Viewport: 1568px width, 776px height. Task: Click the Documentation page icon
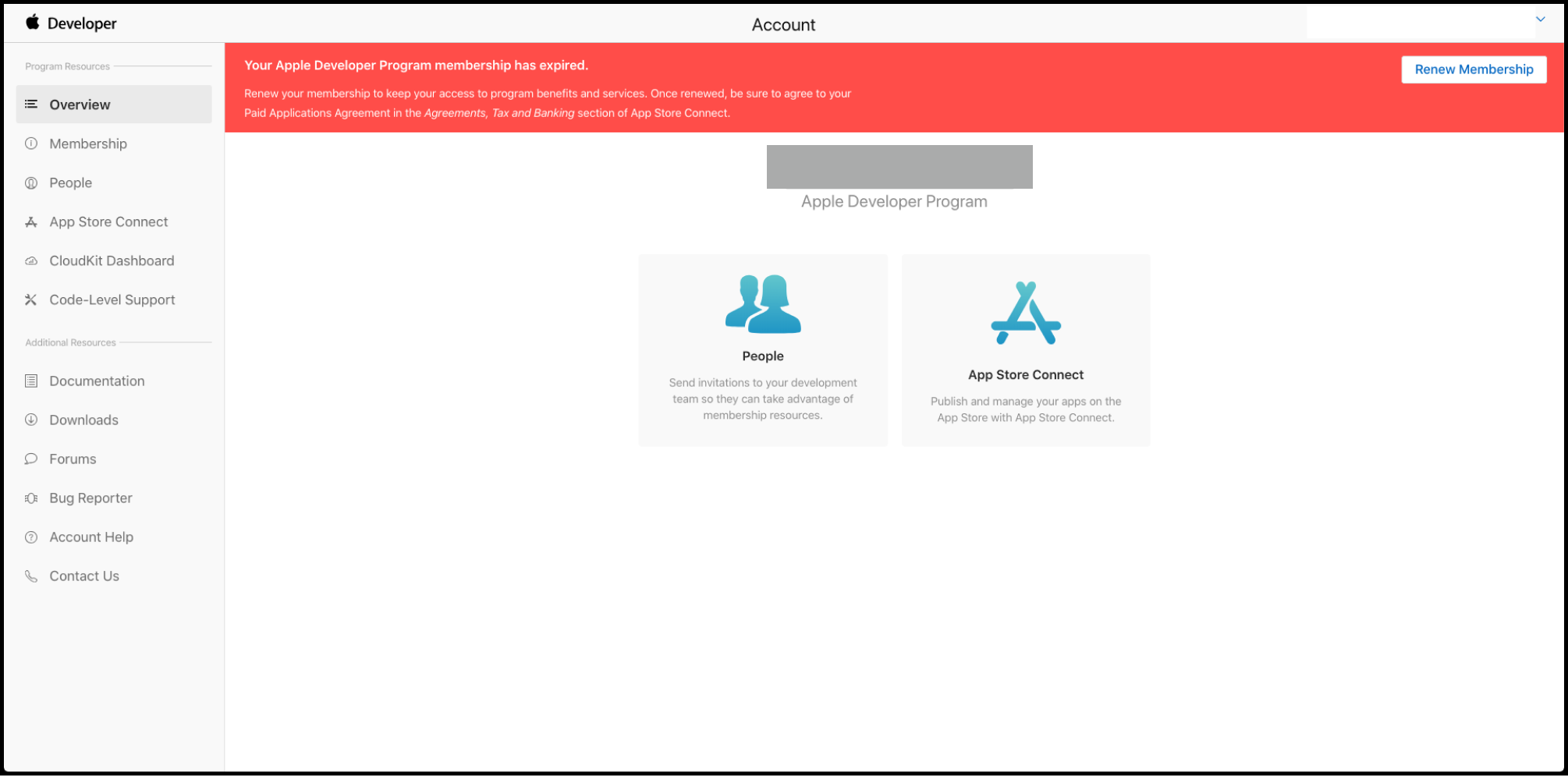(31, 381)
